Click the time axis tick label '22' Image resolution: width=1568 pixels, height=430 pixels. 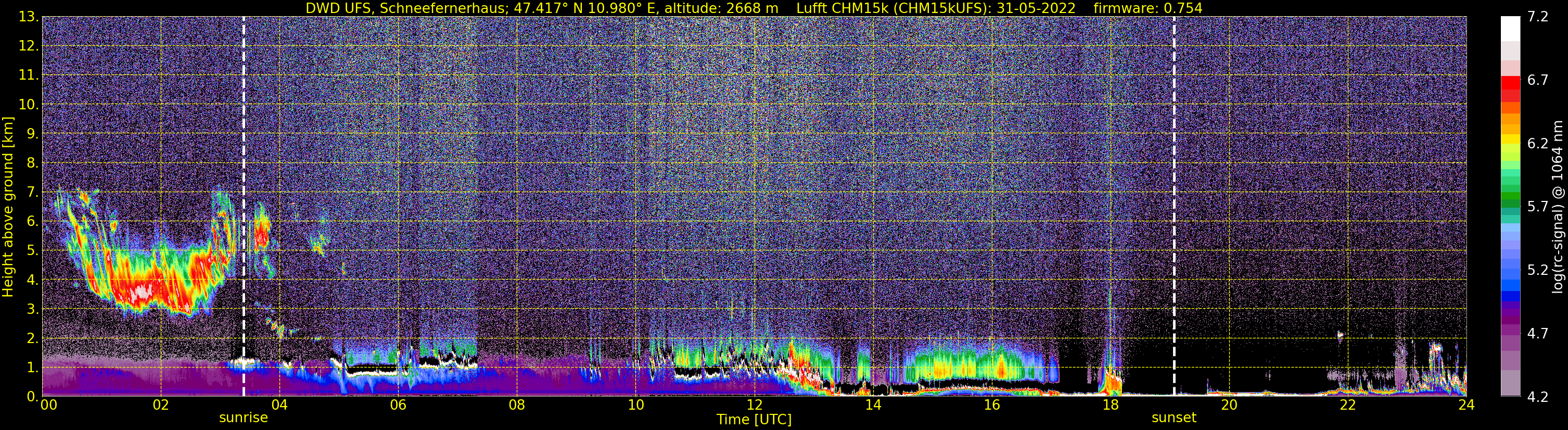tap(1348, 405)
